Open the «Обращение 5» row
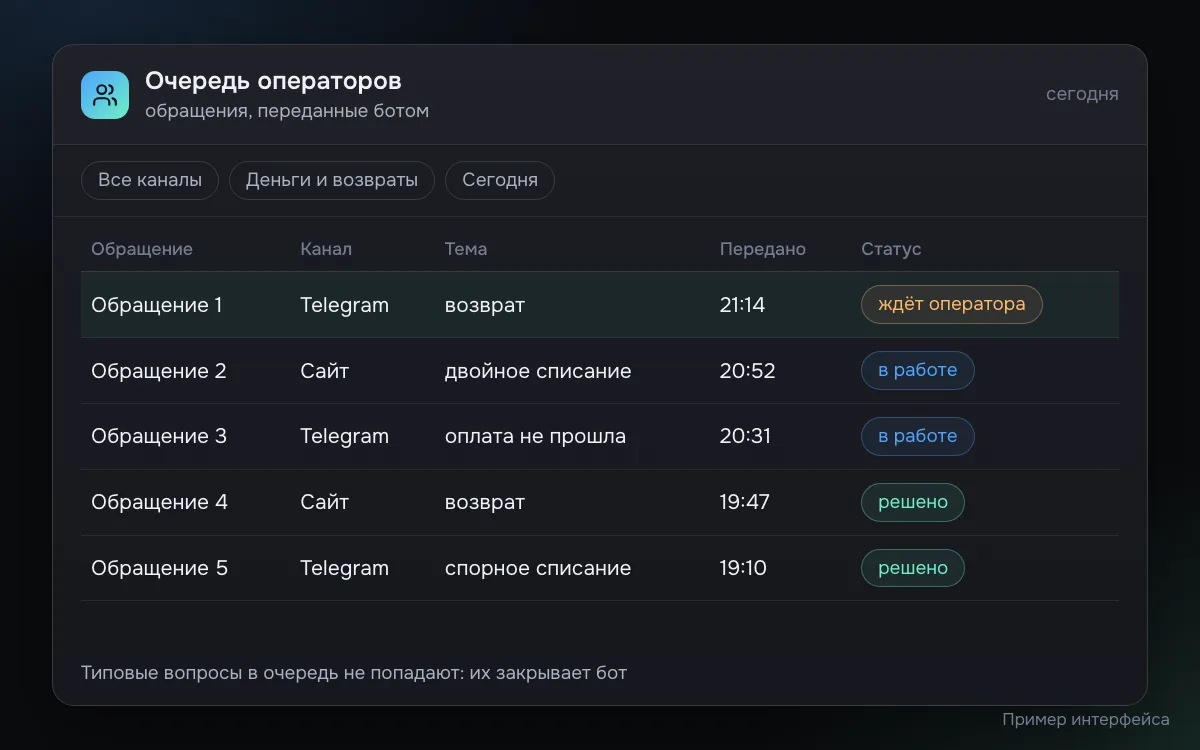This screenshot has height=750, width=1200. pyautogui.click(x=600, y=568)
